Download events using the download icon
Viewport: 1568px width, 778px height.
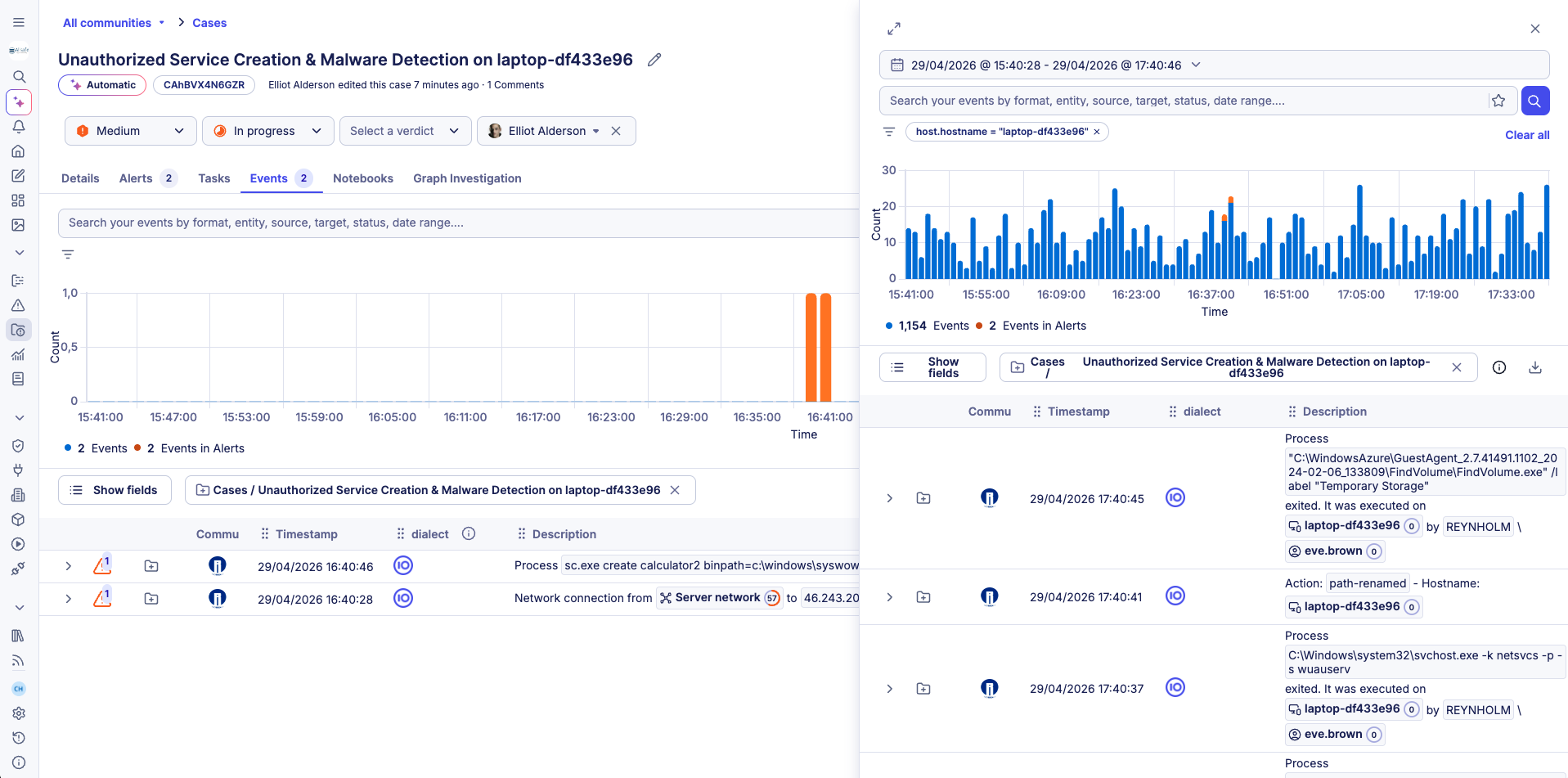coord(1535,367)
